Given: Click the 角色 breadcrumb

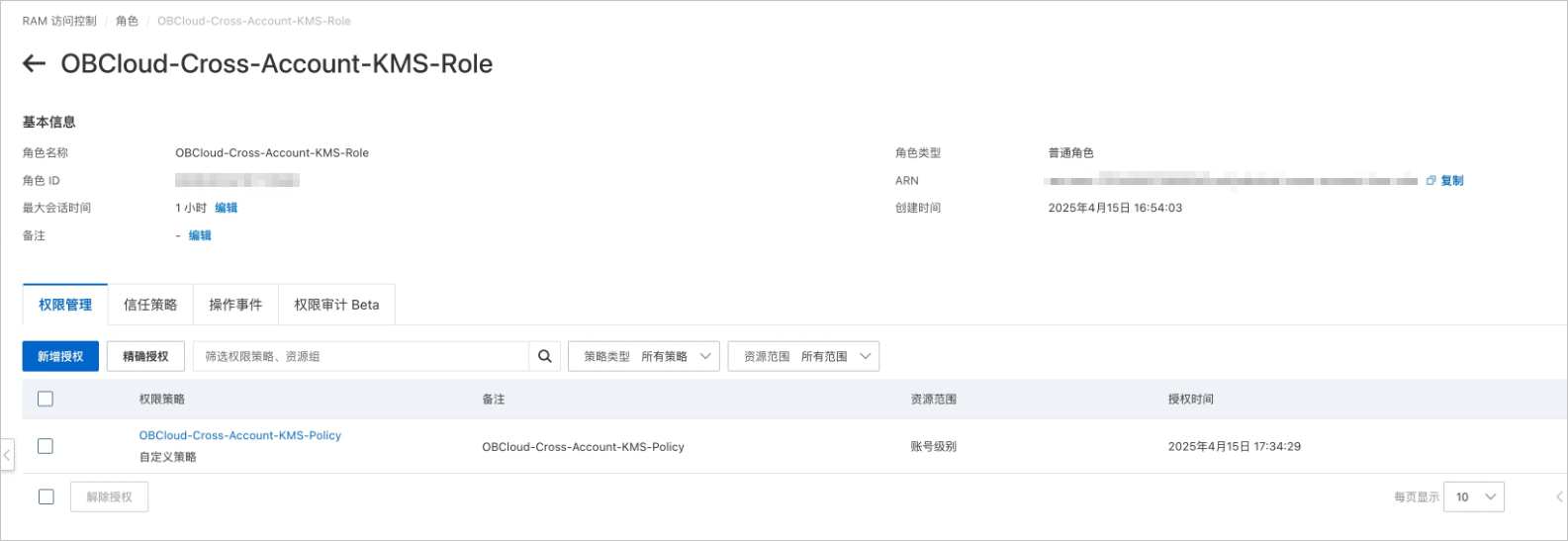Looking at the screenshot, I should tap(127, 21).
